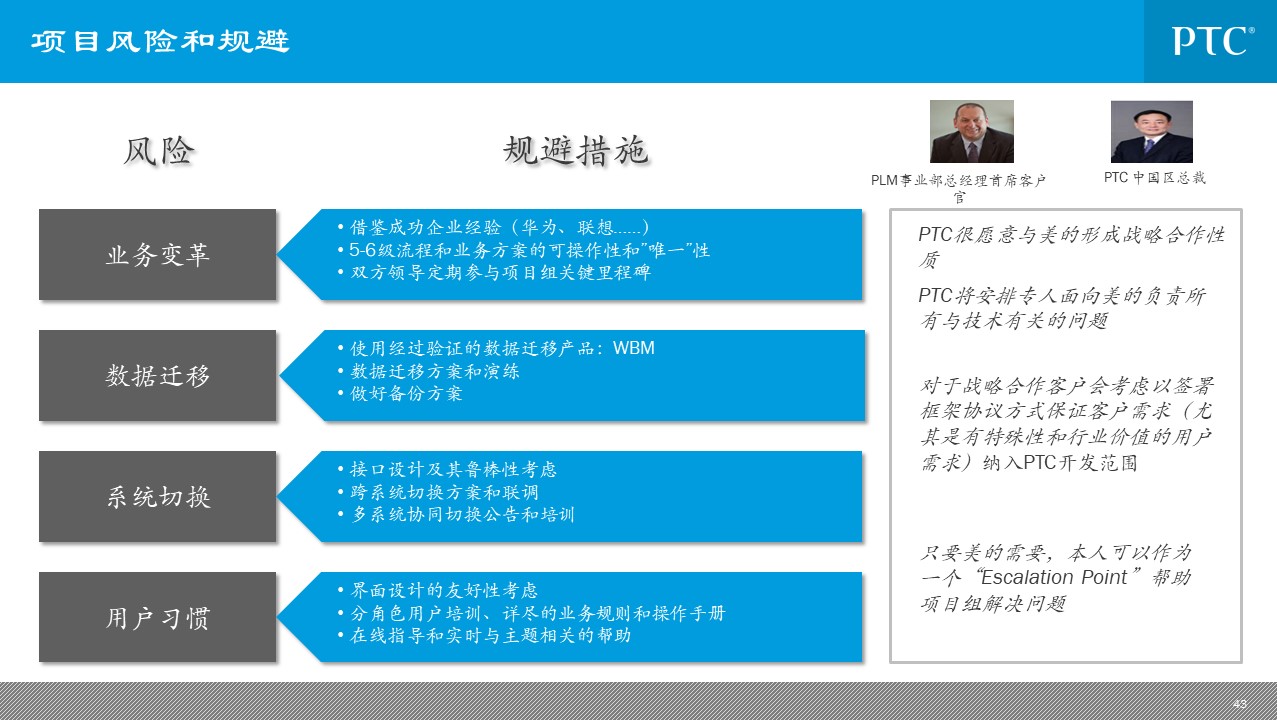Click bullet 做好备份方案
1277x720 pixels.
pyautogui.click(x=401, y=394)
